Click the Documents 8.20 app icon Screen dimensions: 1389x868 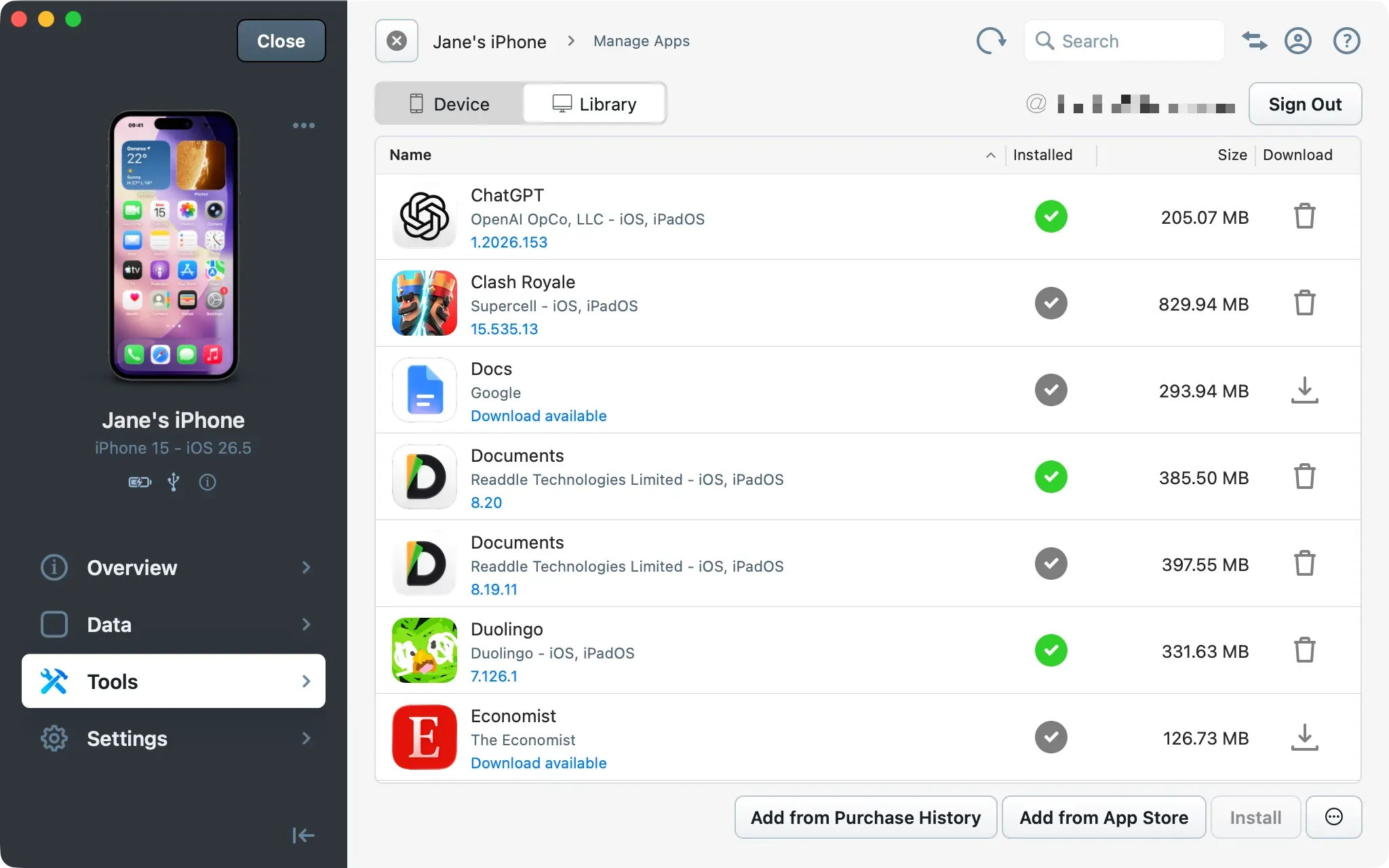pos(425,477)
